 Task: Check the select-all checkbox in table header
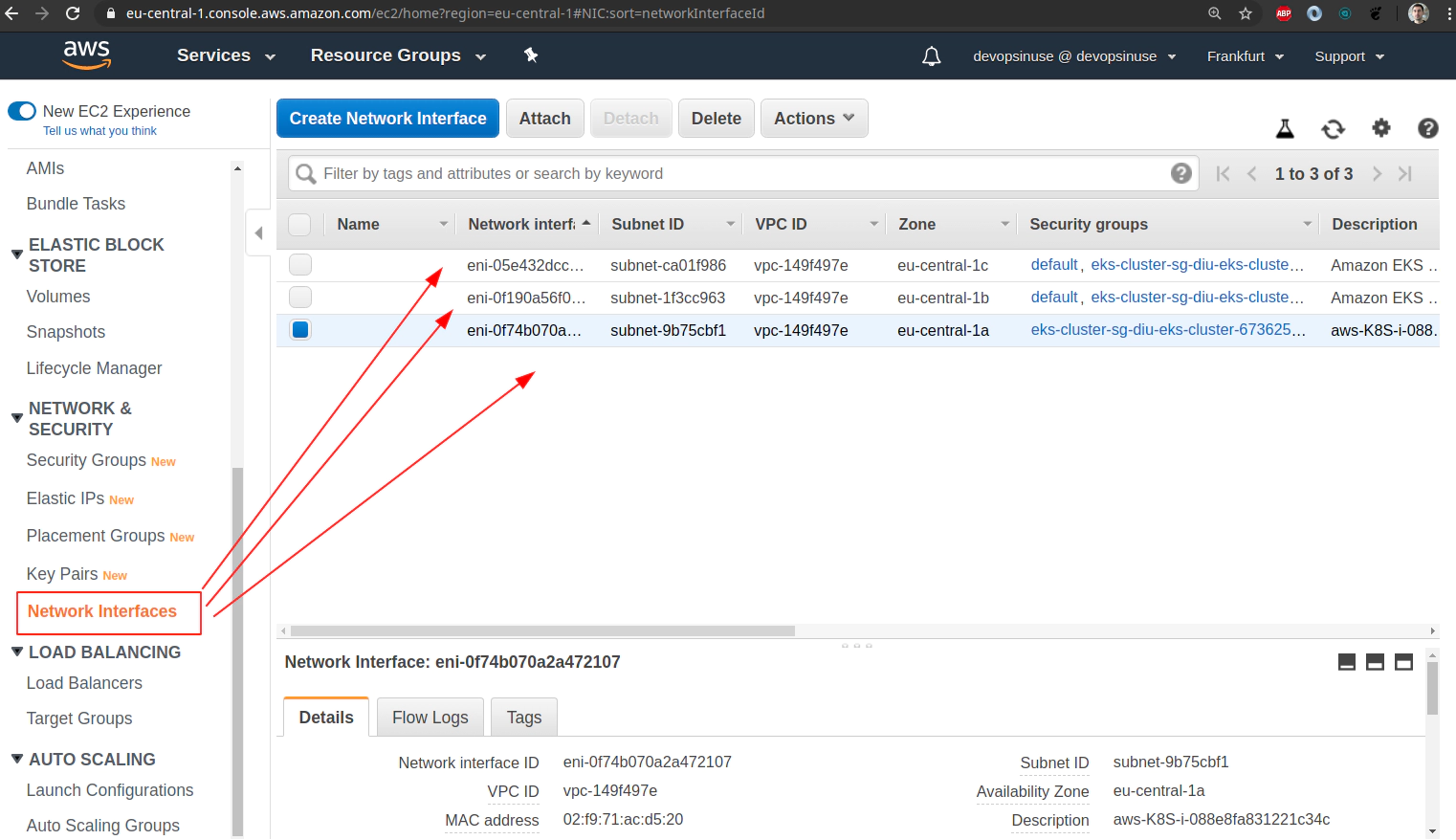[299, 224]
